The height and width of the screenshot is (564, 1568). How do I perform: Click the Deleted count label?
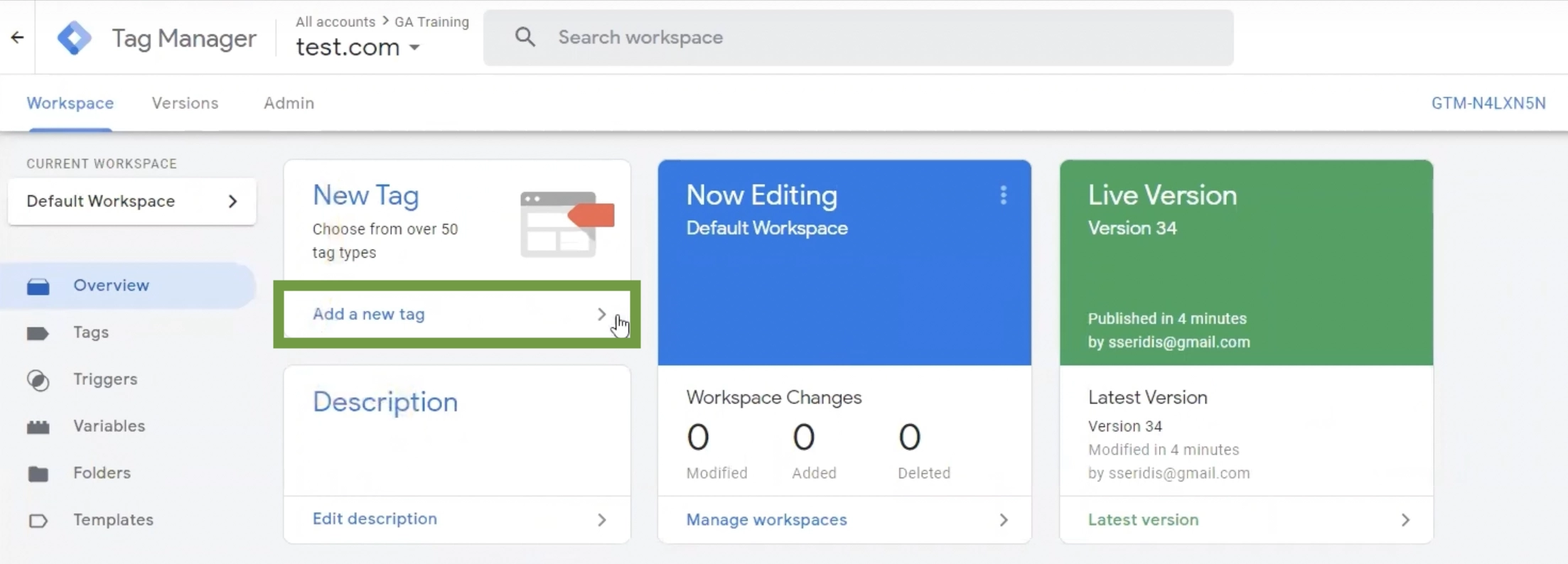click(923, 473)
